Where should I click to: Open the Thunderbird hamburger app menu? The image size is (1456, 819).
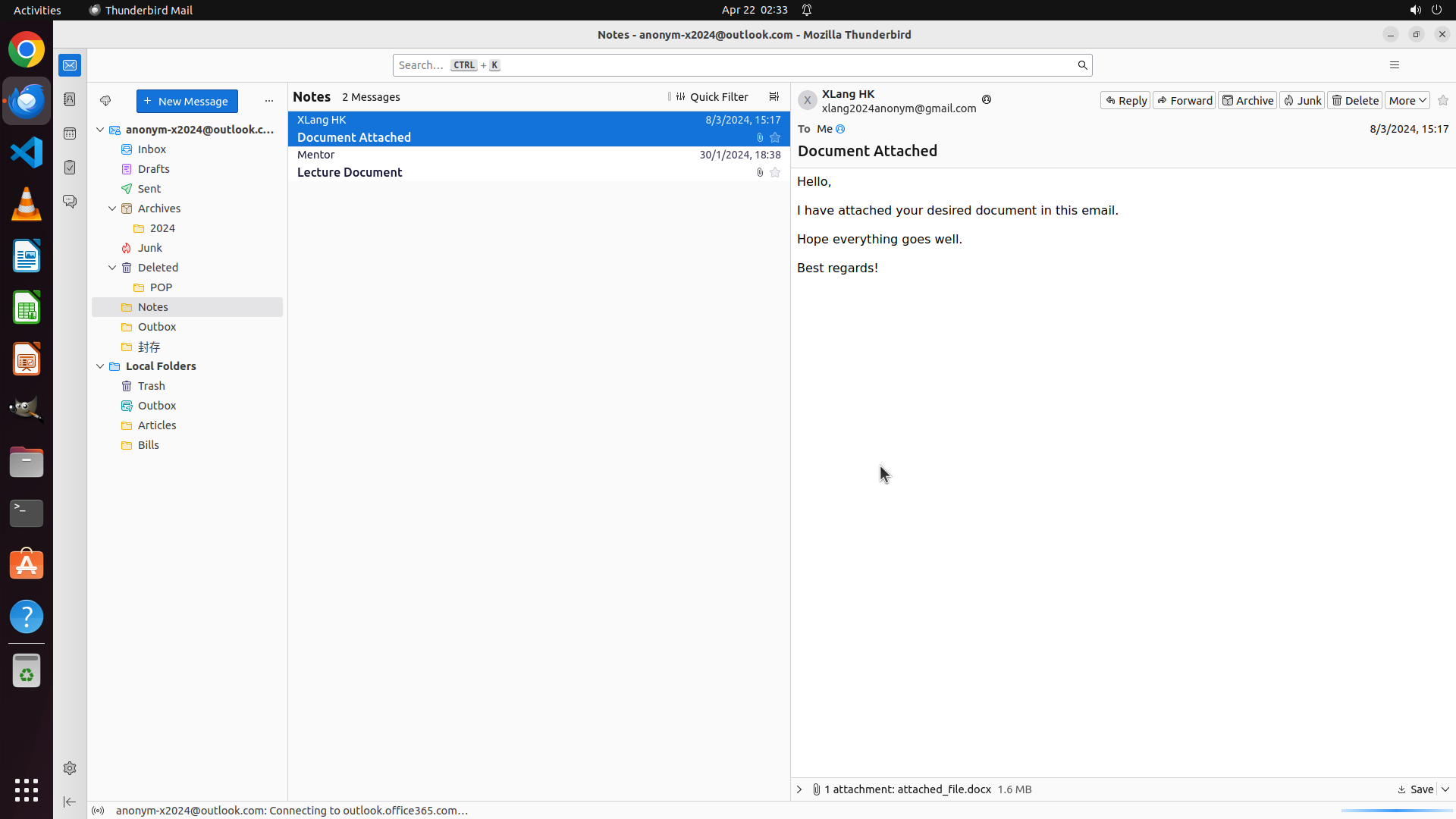click(x=1394, y=65)
